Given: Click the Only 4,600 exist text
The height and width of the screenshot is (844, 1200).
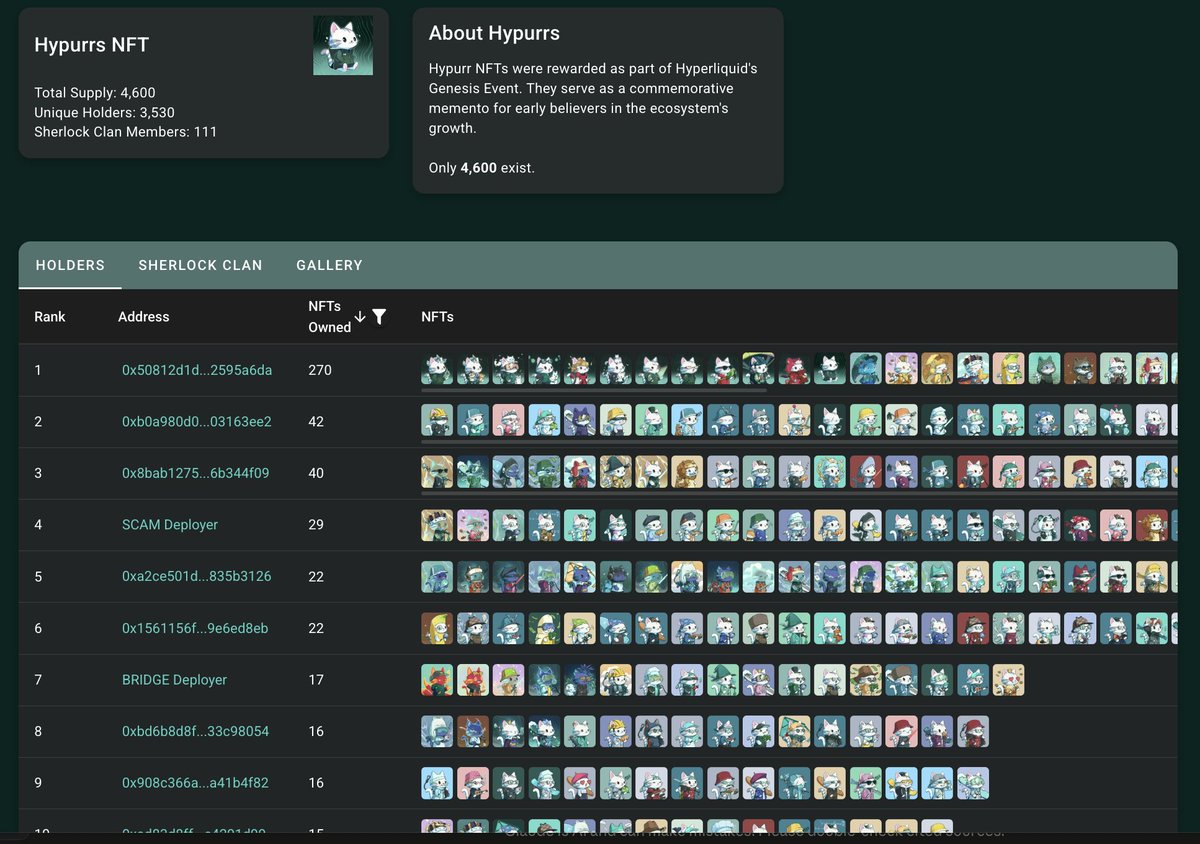Looking at the screenshot, I should click(482, 168).
